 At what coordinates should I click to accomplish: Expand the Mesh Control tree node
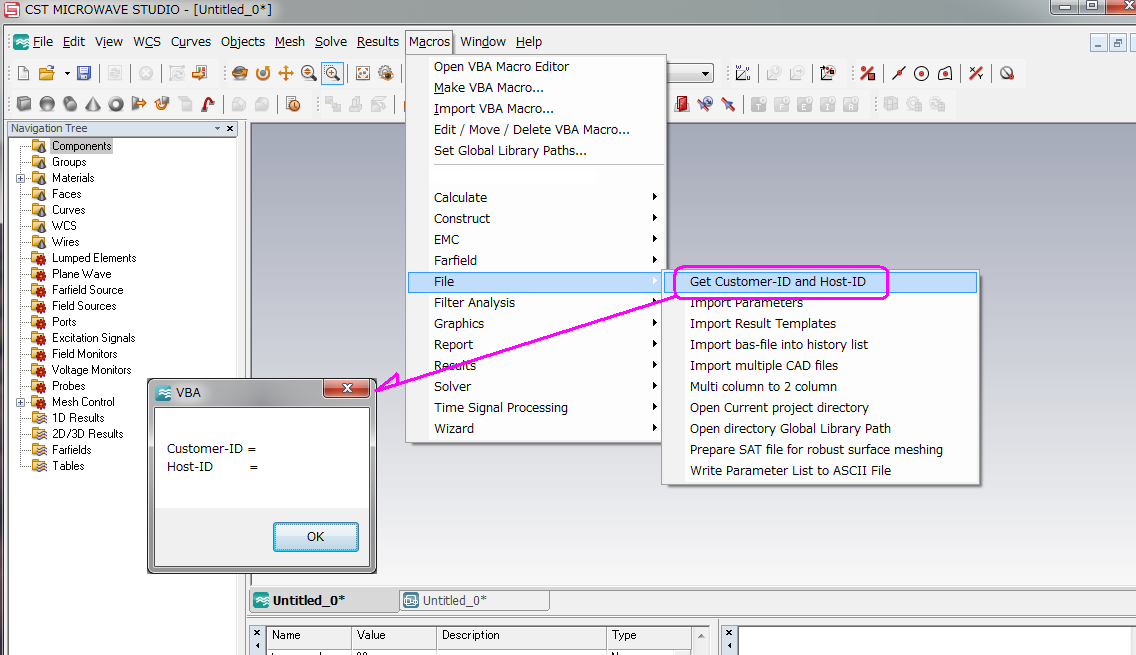coord(20,402)
